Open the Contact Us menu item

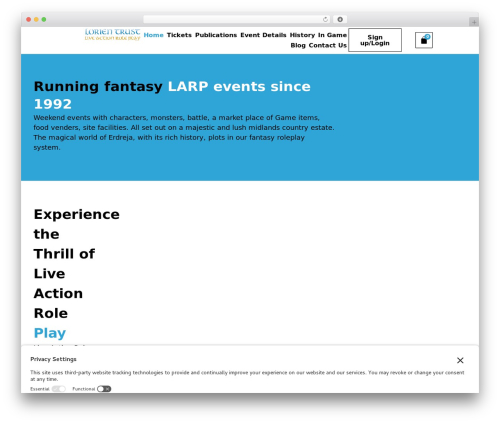pyautogui.click(x=328, y=45)
